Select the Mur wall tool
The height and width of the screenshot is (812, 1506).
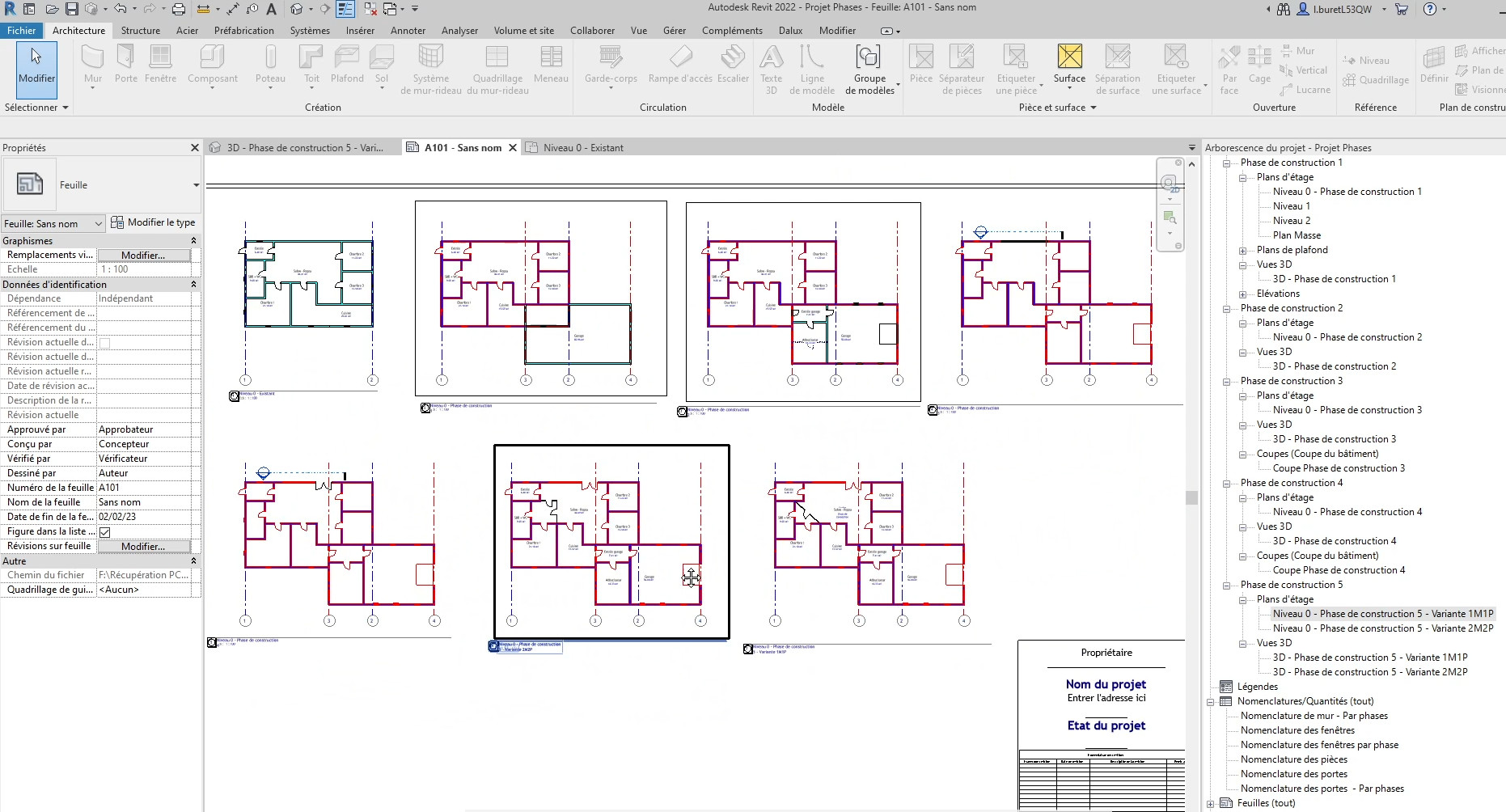(x=93, y=64)
